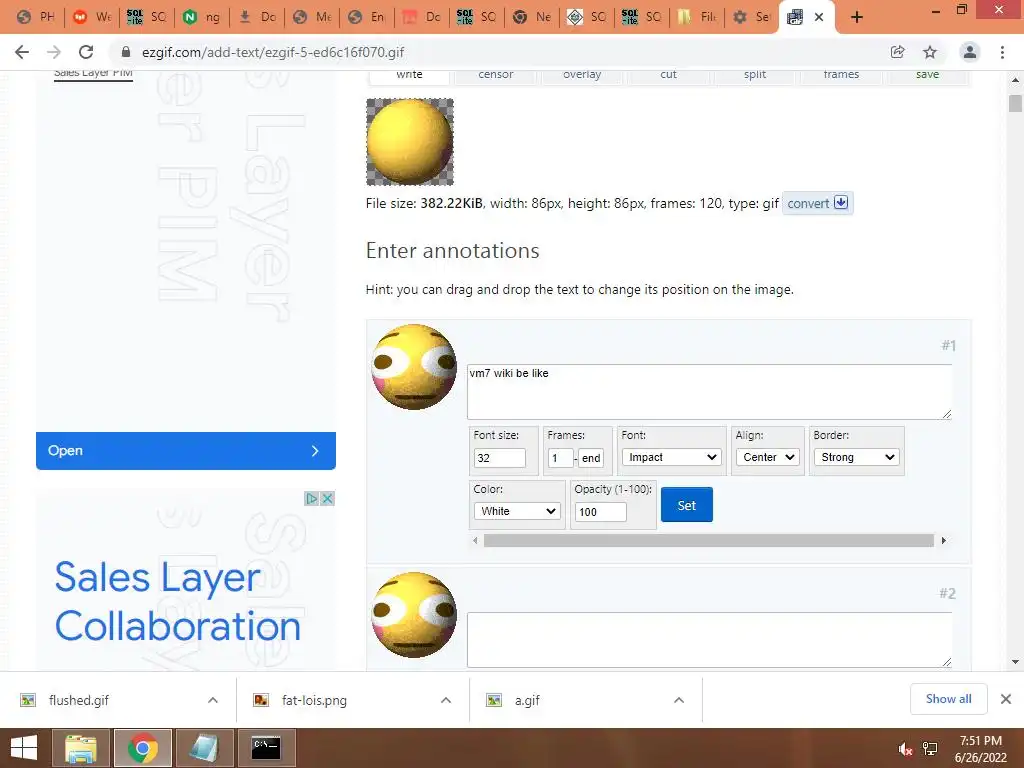The height and width of the screenshot is (768, 1024).
Task: Open the 'save' tool tab
Action: tap(927, 75)
